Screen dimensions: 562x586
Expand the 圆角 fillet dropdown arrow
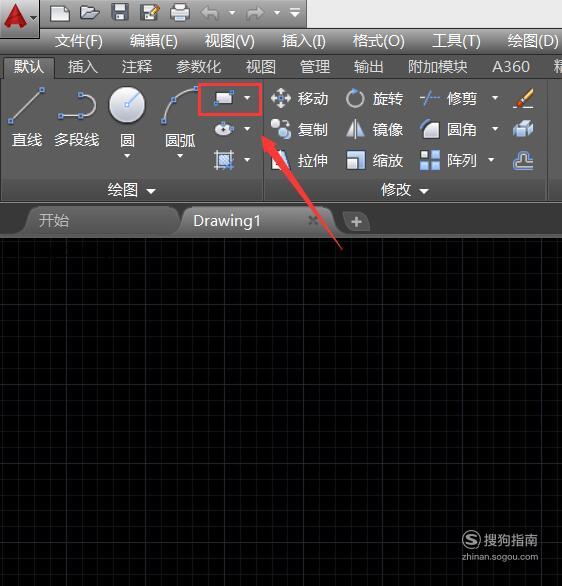(x=495, y=129)
